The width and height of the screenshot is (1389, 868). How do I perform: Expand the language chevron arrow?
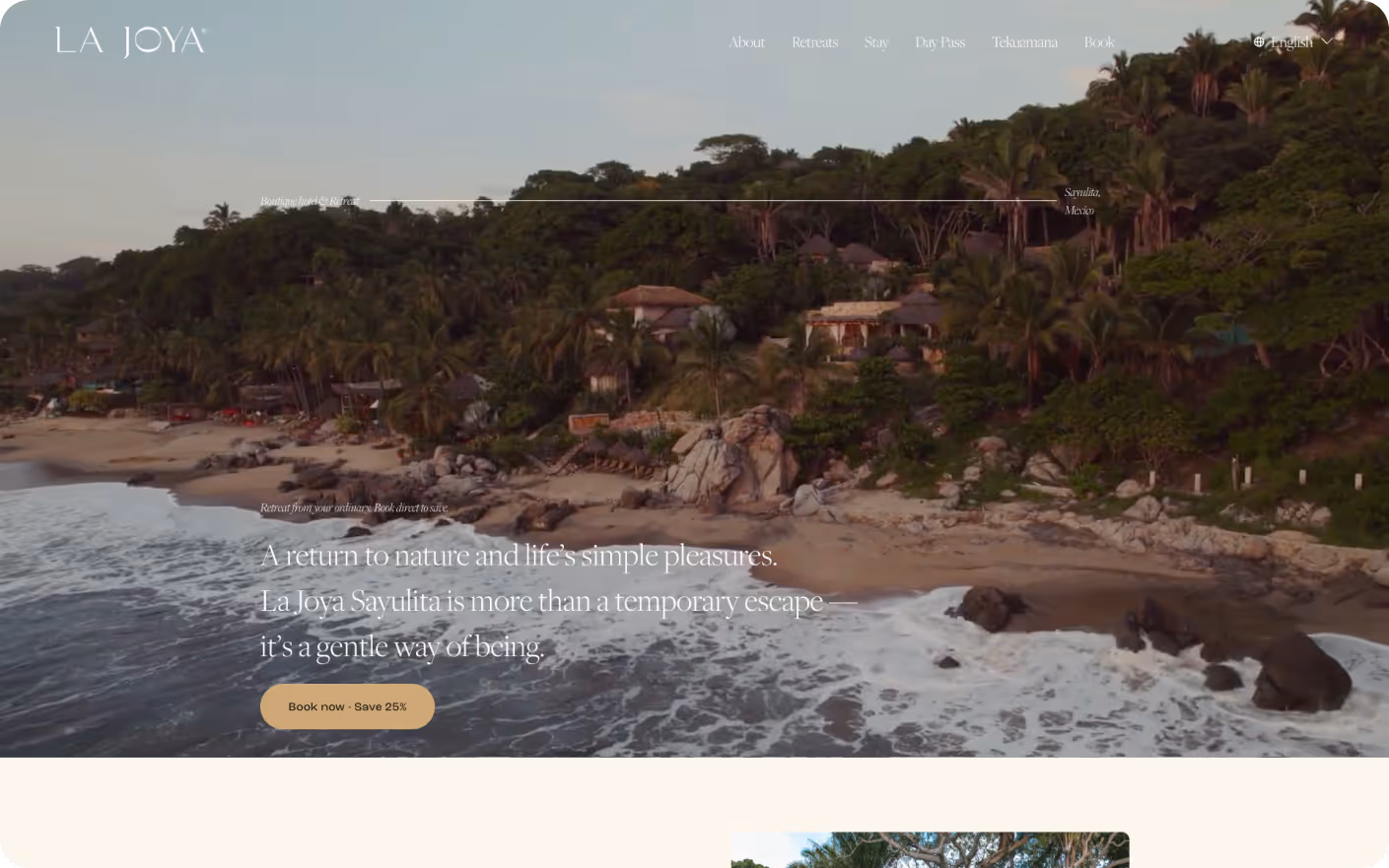click(x=1327, y=41)
